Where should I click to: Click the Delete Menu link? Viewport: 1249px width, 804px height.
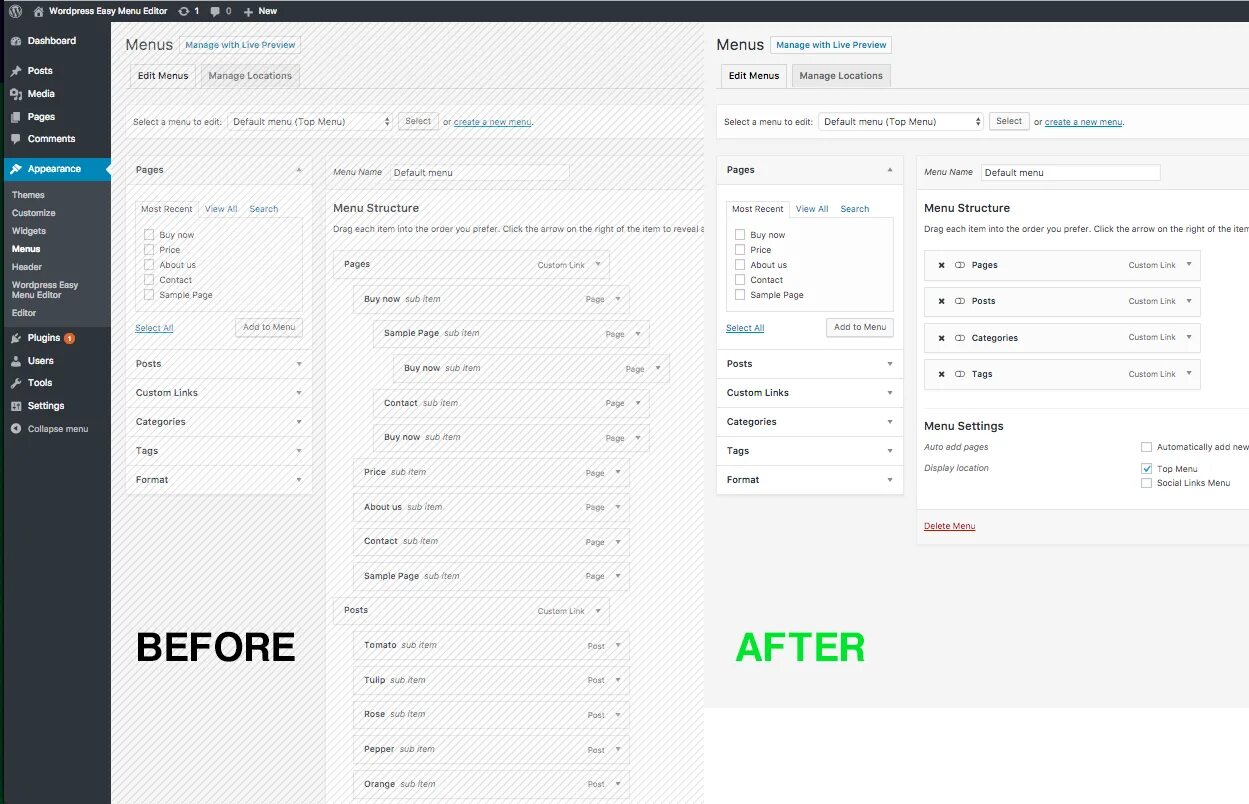pyautogui.click(x=949, y=526)
